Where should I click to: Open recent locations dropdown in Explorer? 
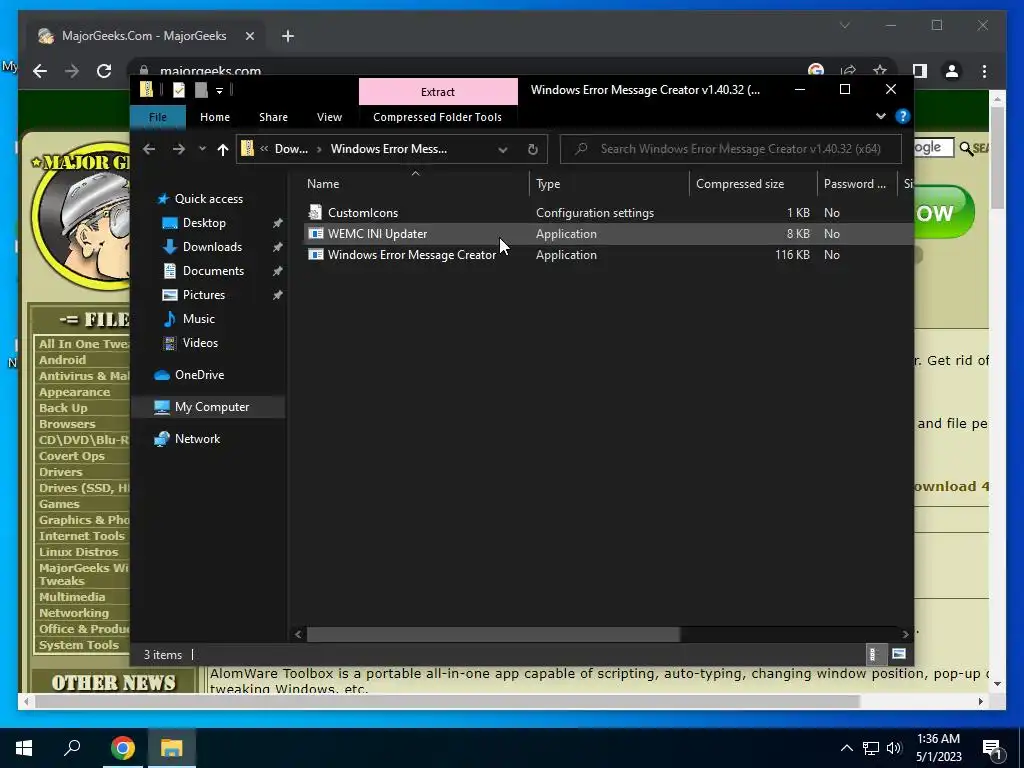(x=202, y=149)
